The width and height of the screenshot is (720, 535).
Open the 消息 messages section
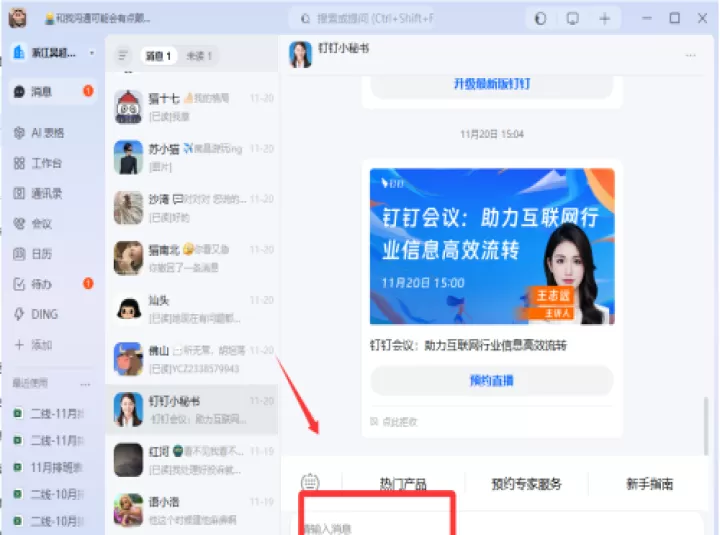53,91
